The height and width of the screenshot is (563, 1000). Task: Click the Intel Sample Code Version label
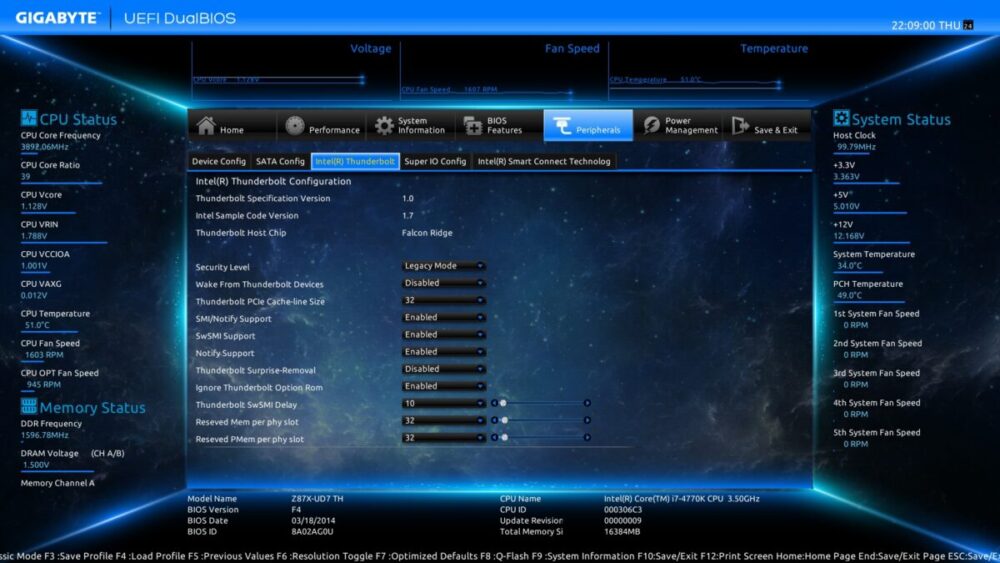click(x=247, y=216)
